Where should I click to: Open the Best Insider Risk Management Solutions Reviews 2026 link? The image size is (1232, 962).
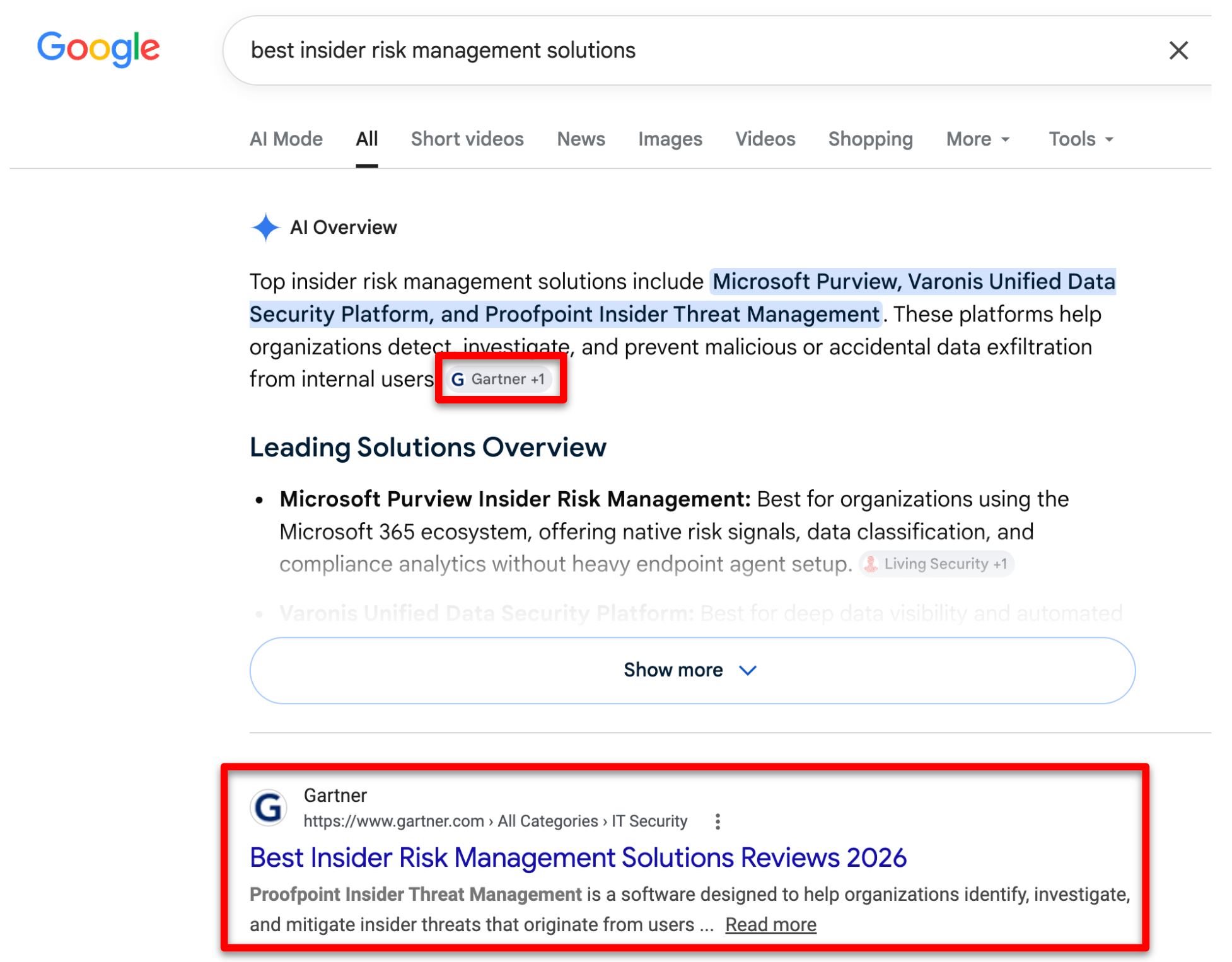578,857
